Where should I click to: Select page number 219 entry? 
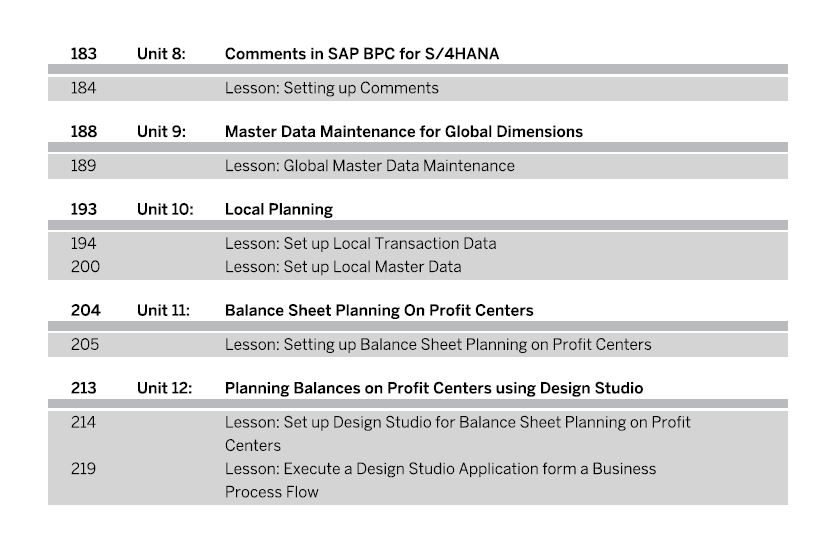[83, 469]
